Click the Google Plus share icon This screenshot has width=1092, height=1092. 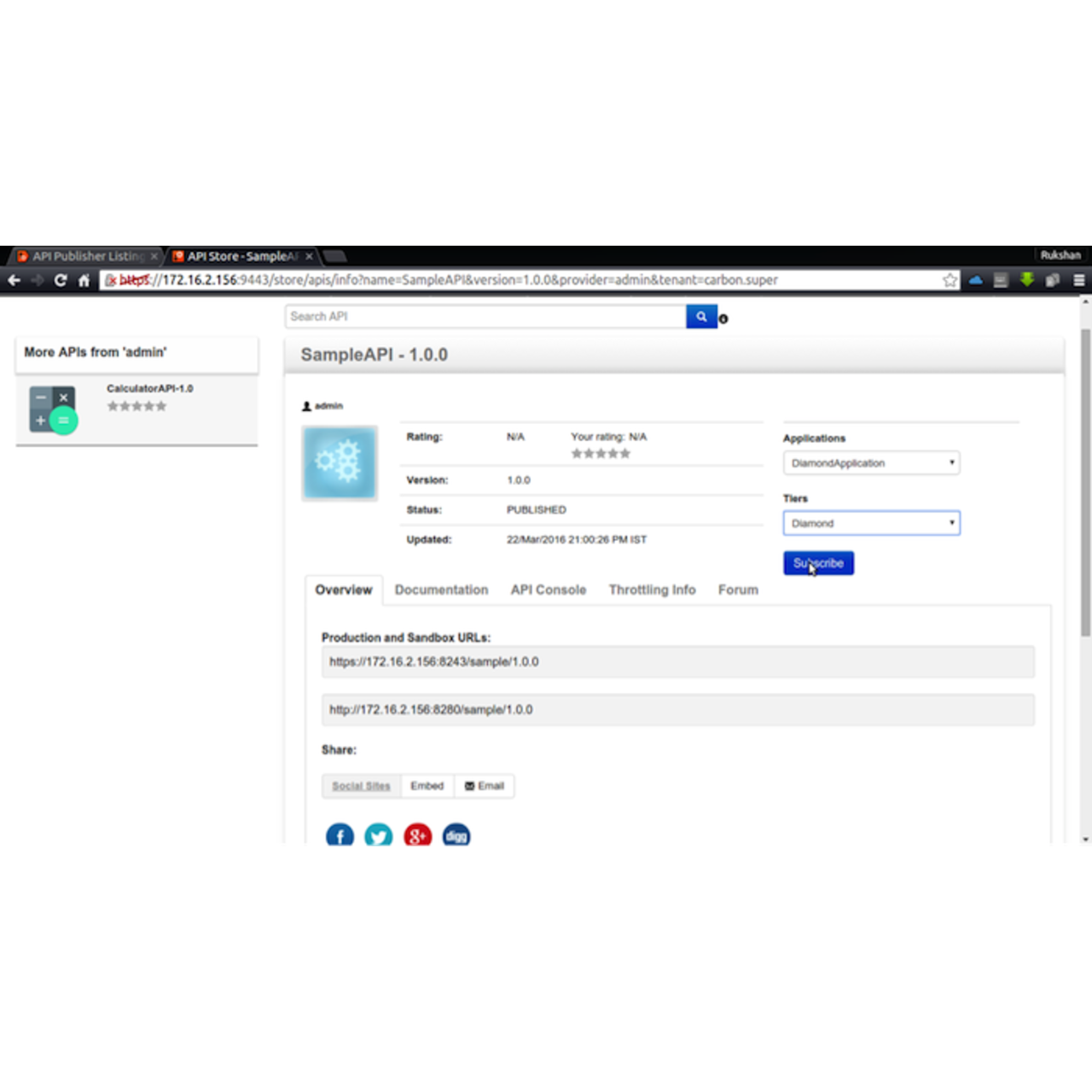coord(417,835)
